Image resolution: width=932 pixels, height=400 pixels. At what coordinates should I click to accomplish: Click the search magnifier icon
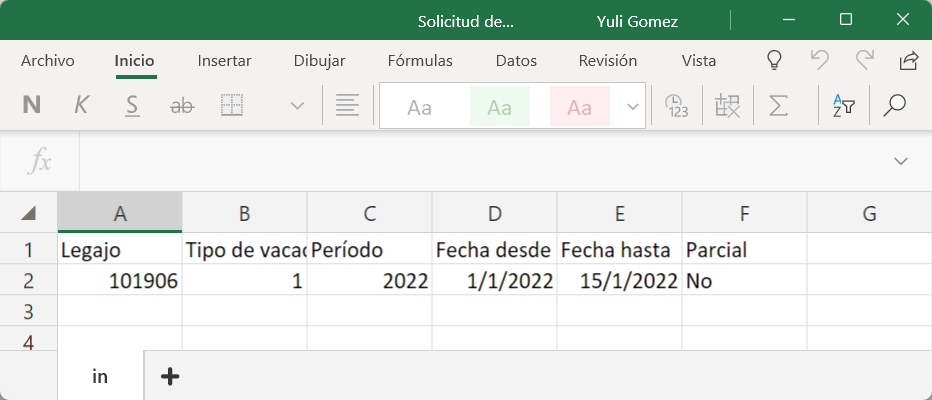pos(894,105)
